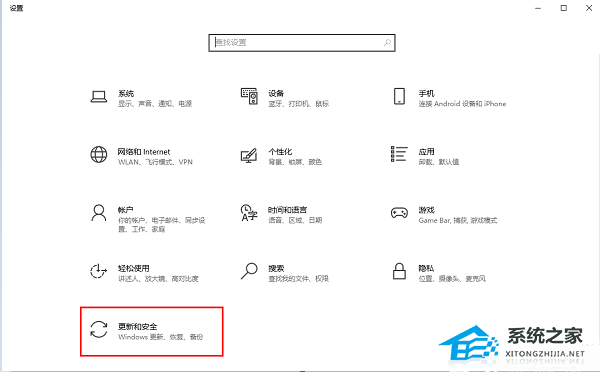Click the 设备 keyboard and speaker icon

[249, 96]
